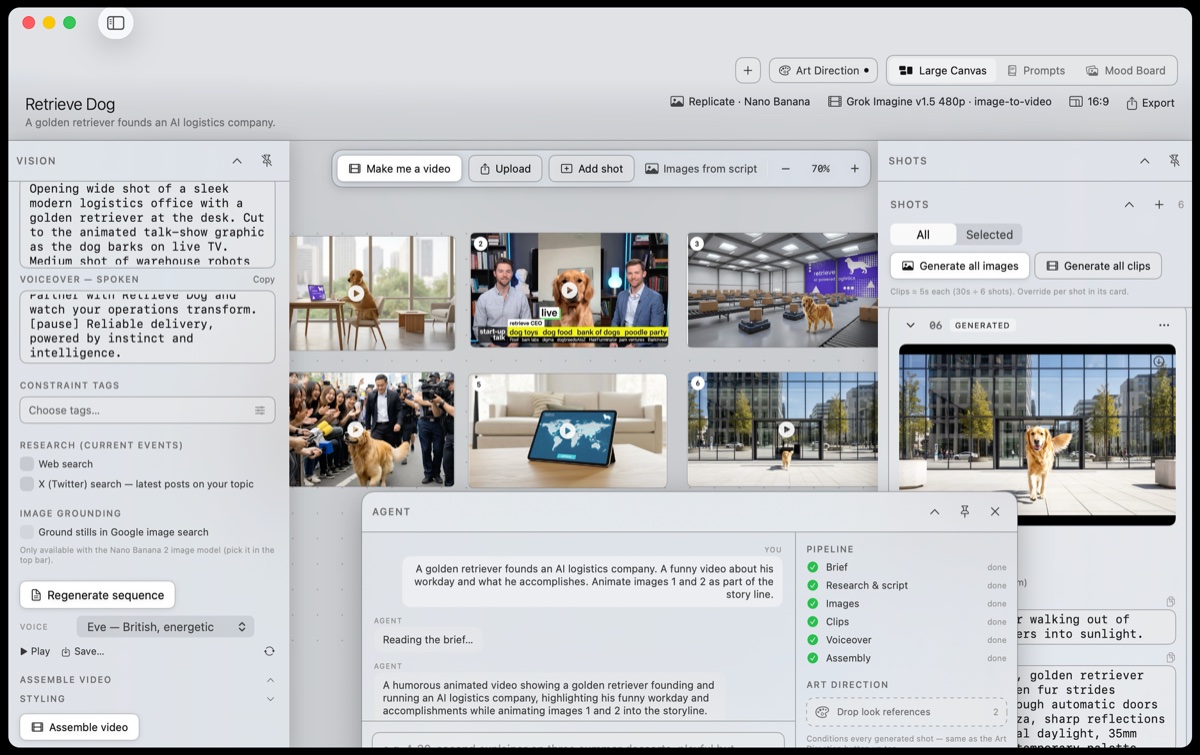Pin the Vision panel

click(x=267, y=160)
